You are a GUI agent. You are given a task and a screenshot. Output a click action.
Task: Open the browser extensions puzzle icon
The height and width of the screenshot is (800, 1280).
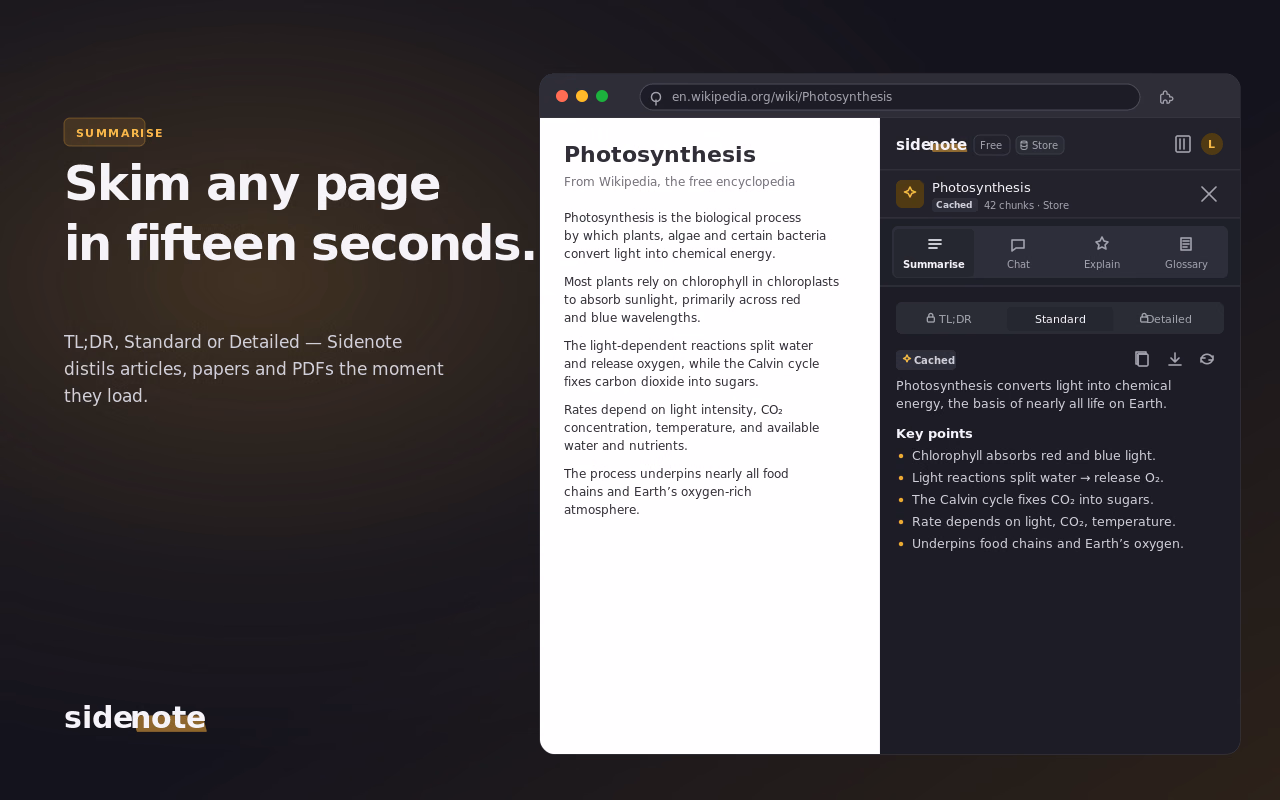(x=1166, y=97)
